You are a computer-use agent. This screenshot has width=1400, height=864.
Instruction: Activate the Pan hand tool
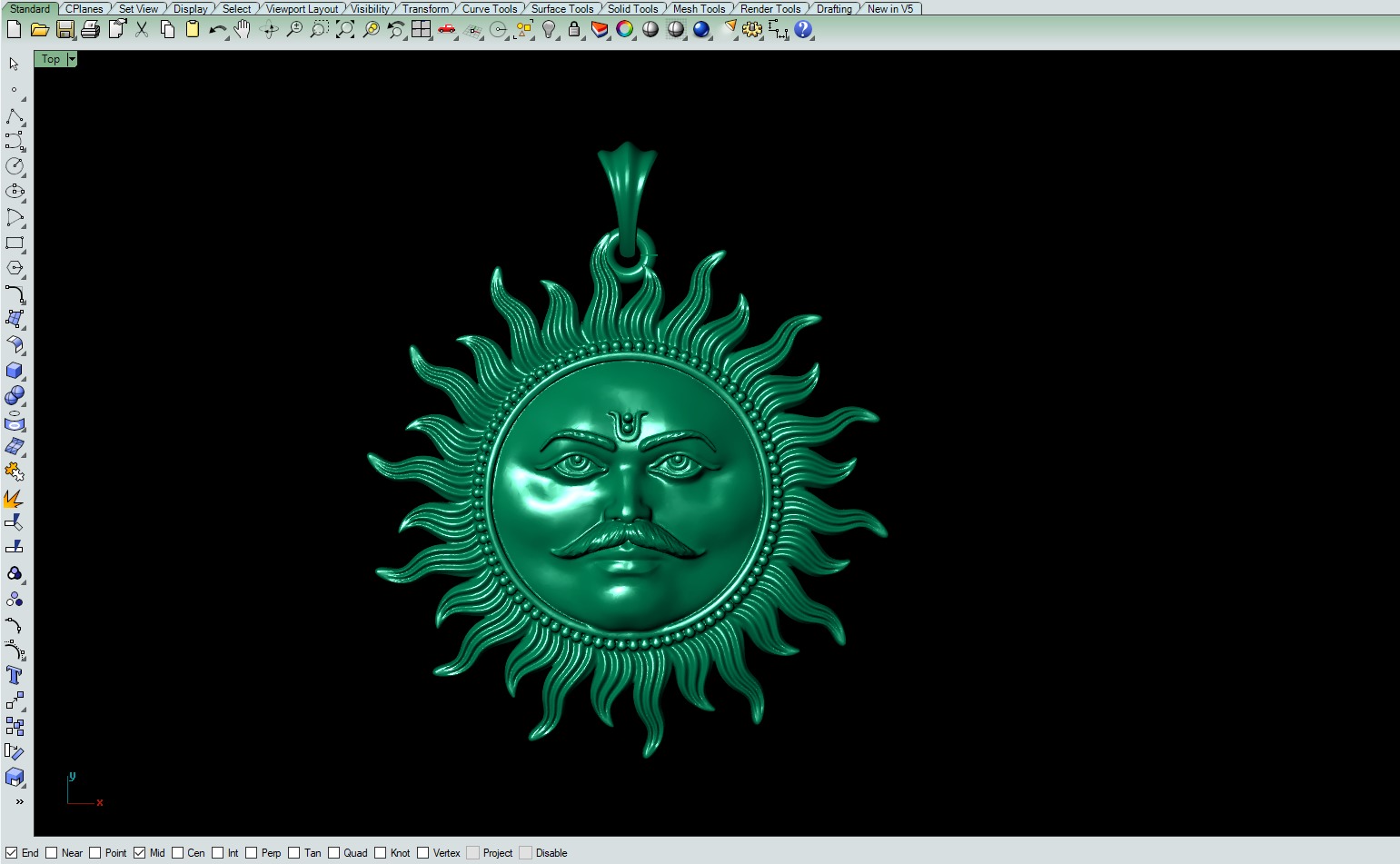tap(243, 29)
